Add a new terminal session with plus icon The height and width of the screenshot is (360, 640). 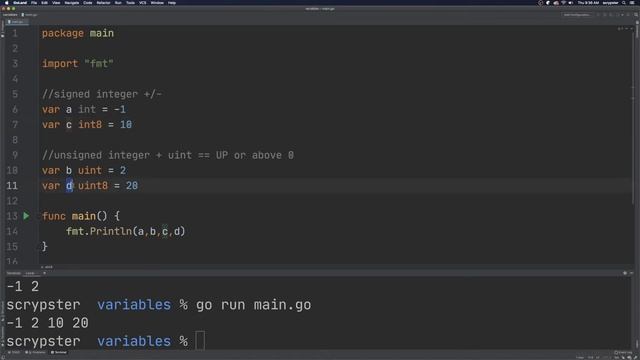pos(44,273)
